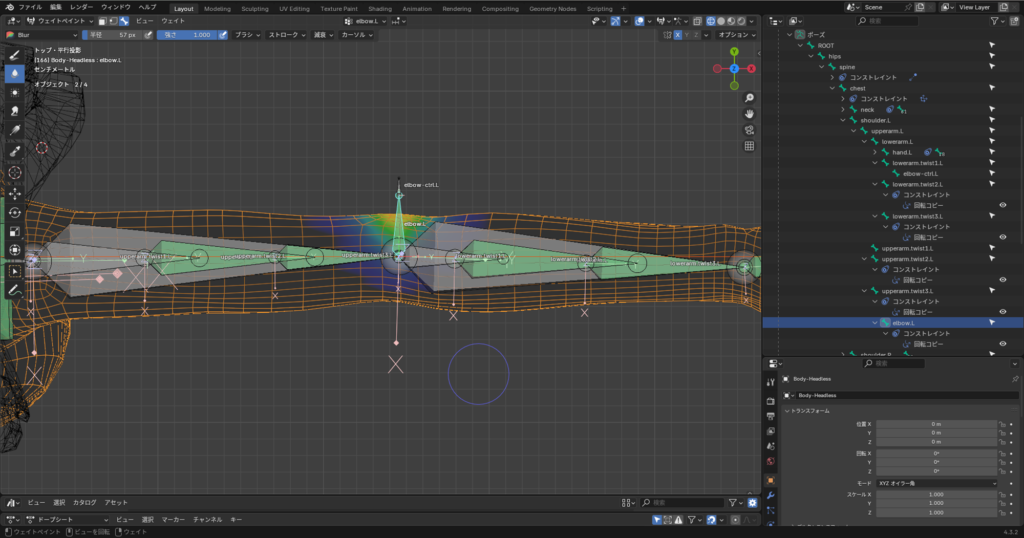The image size is (1024, 538).
Task: Select the Annotate pencil tool
Action: (x=14, y=290)
